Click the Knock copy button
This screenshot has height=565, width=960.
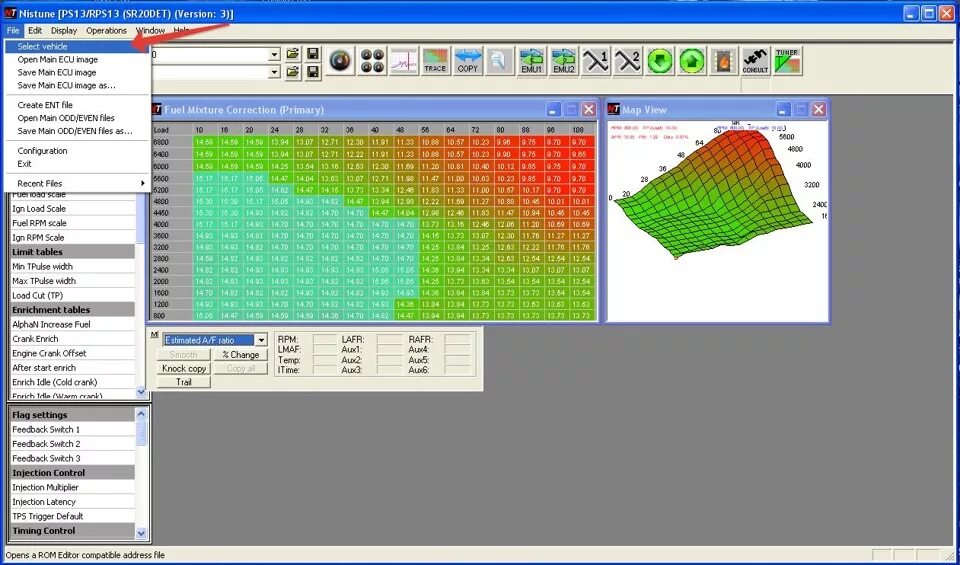tap(184, 369)
